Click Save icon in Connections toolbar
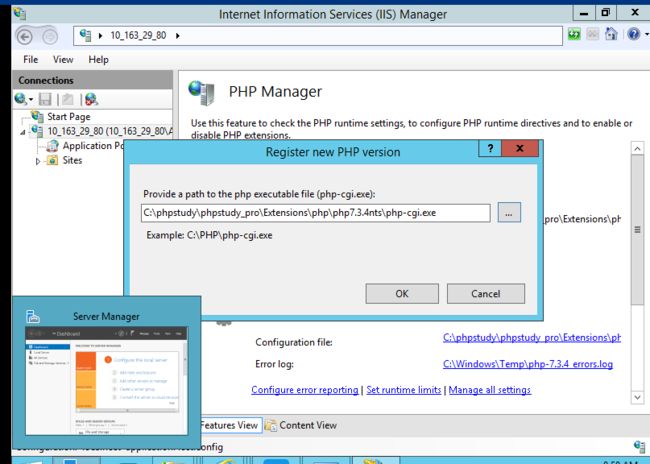Image resolution: width=650 pixels, height=464 pixels. pos(45,99)
